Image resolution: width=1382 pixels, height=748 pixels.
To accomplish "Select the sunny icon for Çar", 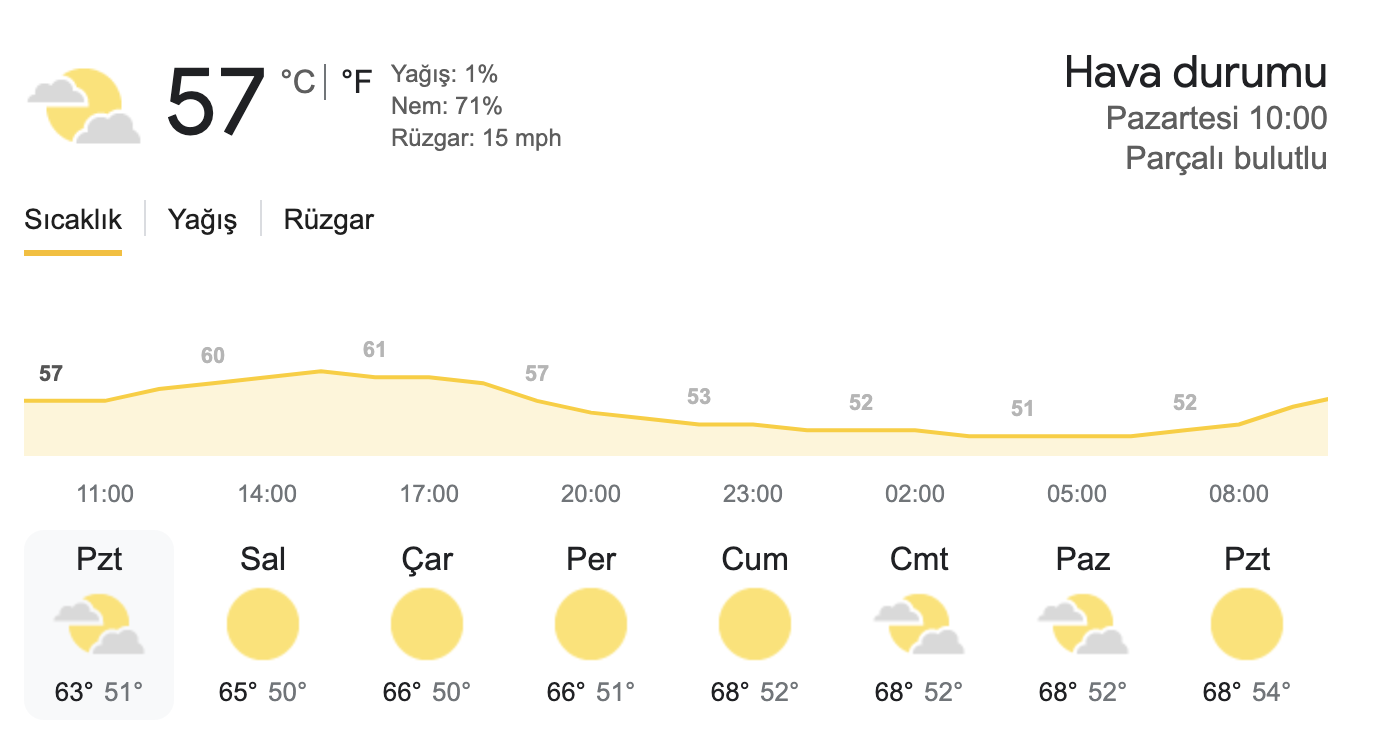I will pos(427,625).
